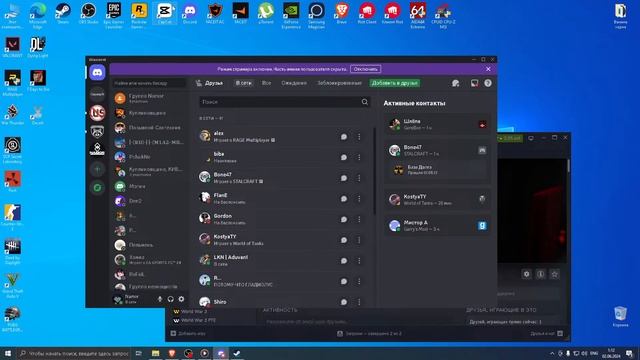The height and width of the screenshot is (360, 640).
Task: Open File Explorer from taskbar
Action: pos(156,353)
